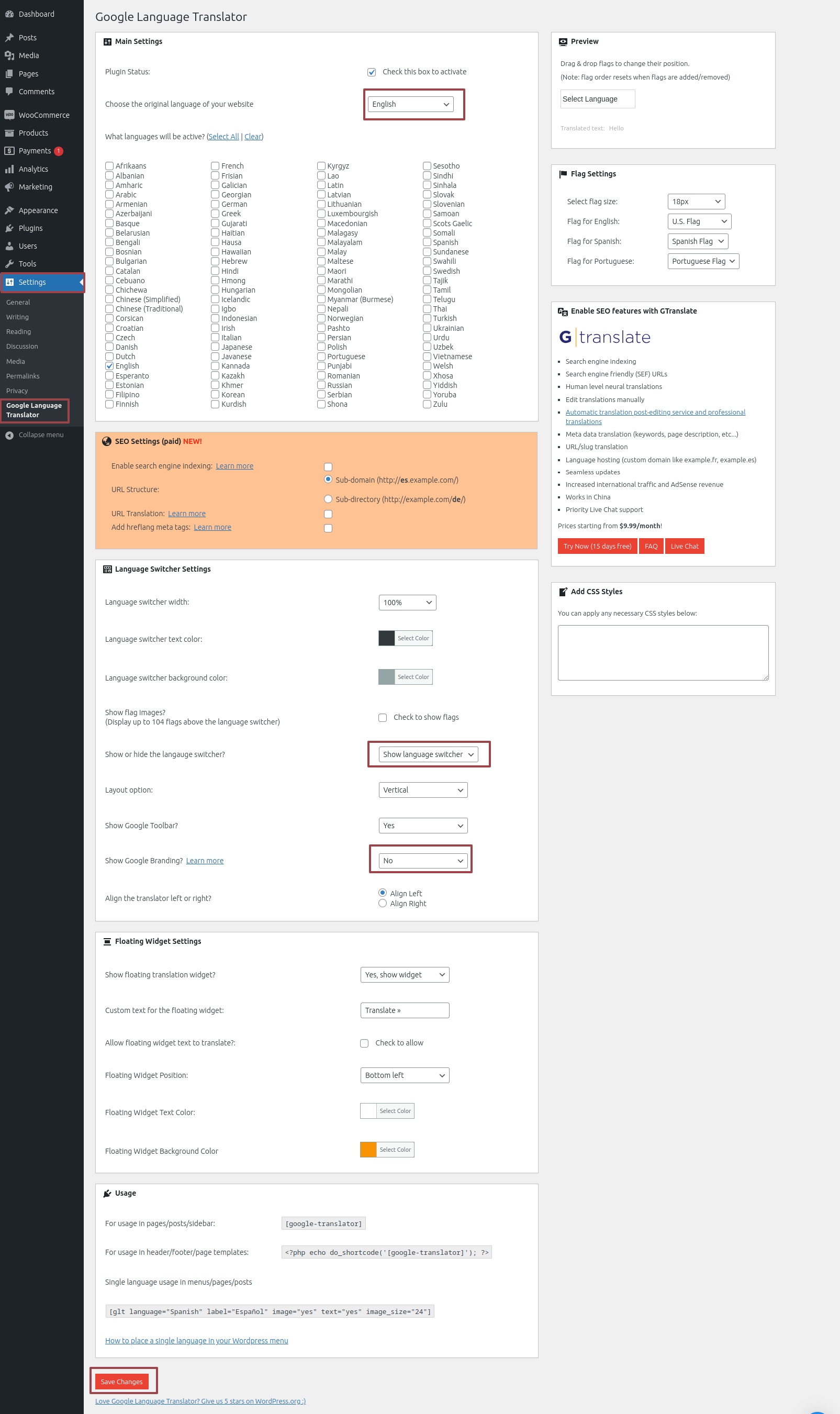Viewport: 840px width, 1414px height.
Task: Select the Align Right radio button
Action: 383,904
